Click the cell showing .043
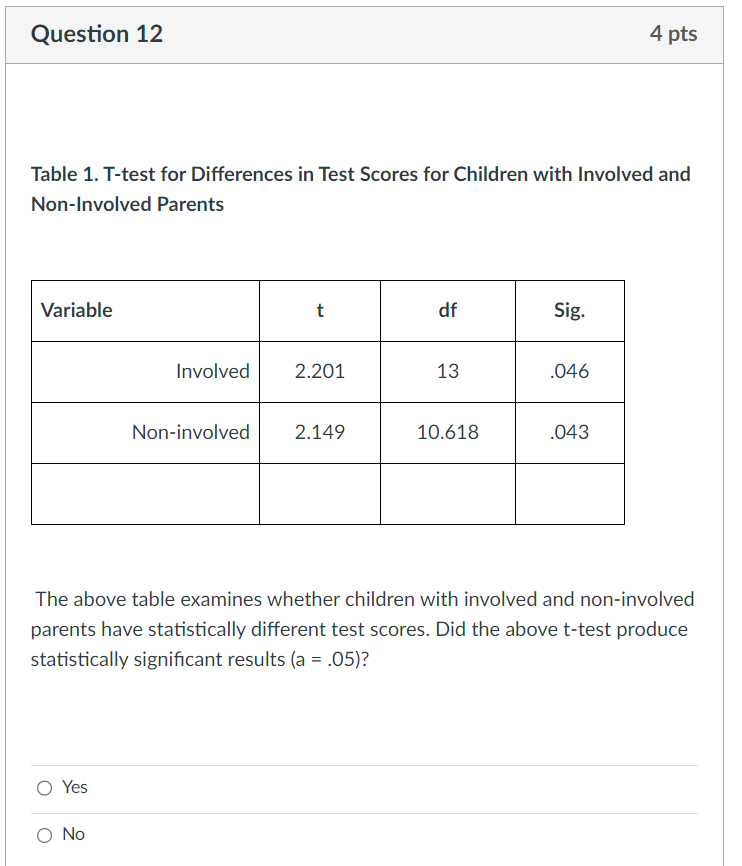Screen dimensions: 742x866 (x=570, y=432)
